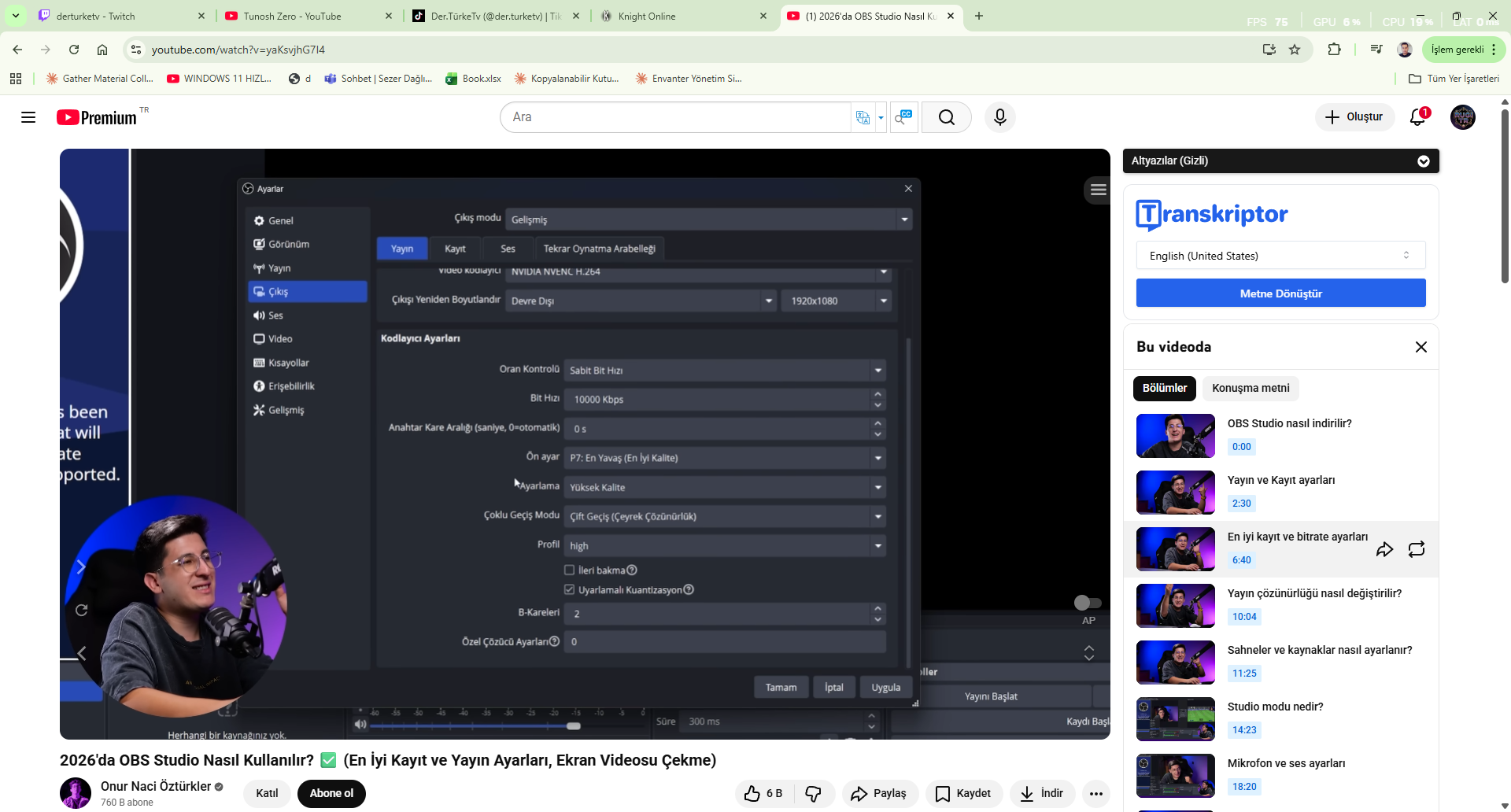
Task: Open the YouTube guide hamburger menu
Action: coord(28,117)
